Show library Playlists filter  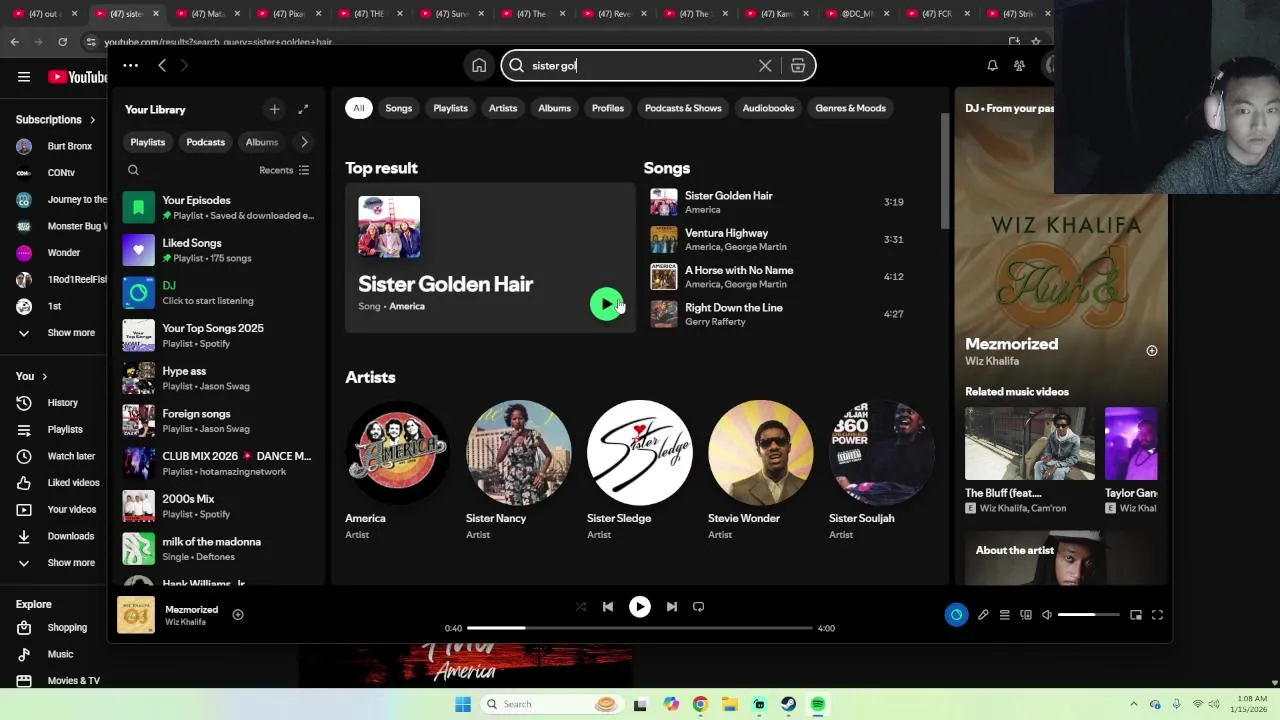[147, 142]
